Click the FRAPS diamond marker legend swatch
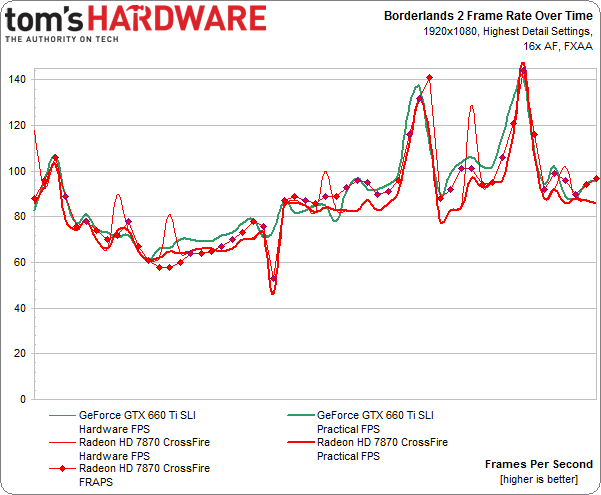Viewport: 601px width, 495px height. coord(62,469)
